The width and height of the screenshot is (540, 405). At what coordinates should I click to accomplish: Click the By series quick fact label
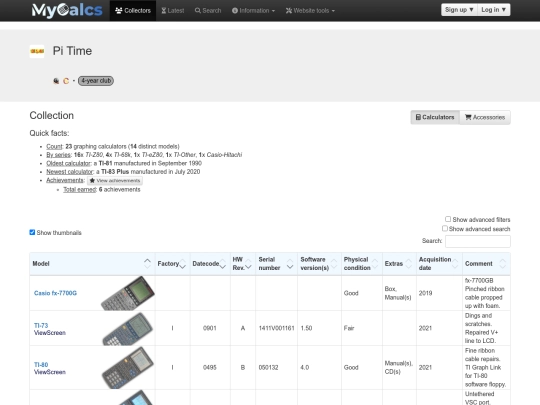[59, 155]
